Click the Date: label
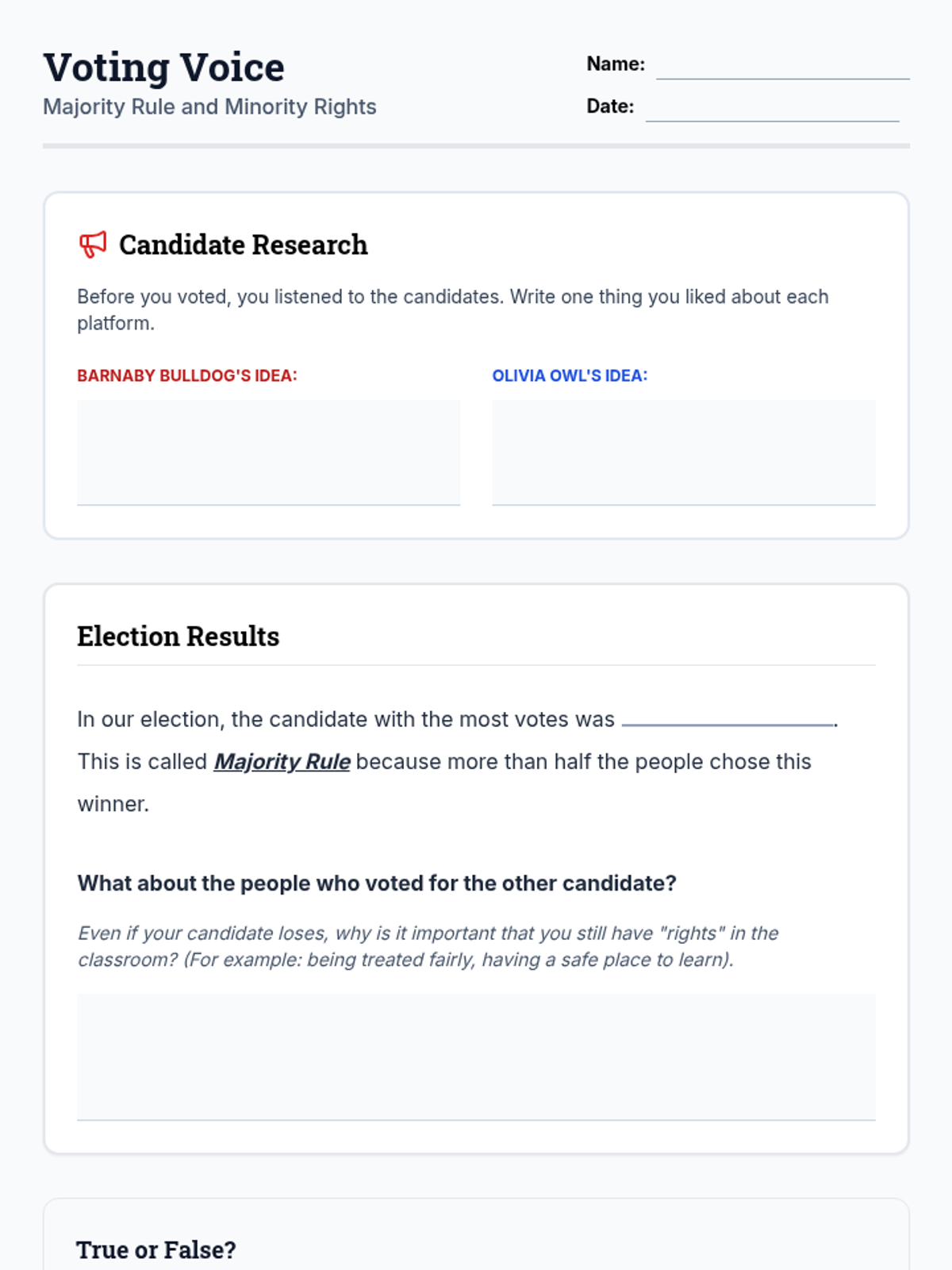The image size is (952, 1270). 609,106
